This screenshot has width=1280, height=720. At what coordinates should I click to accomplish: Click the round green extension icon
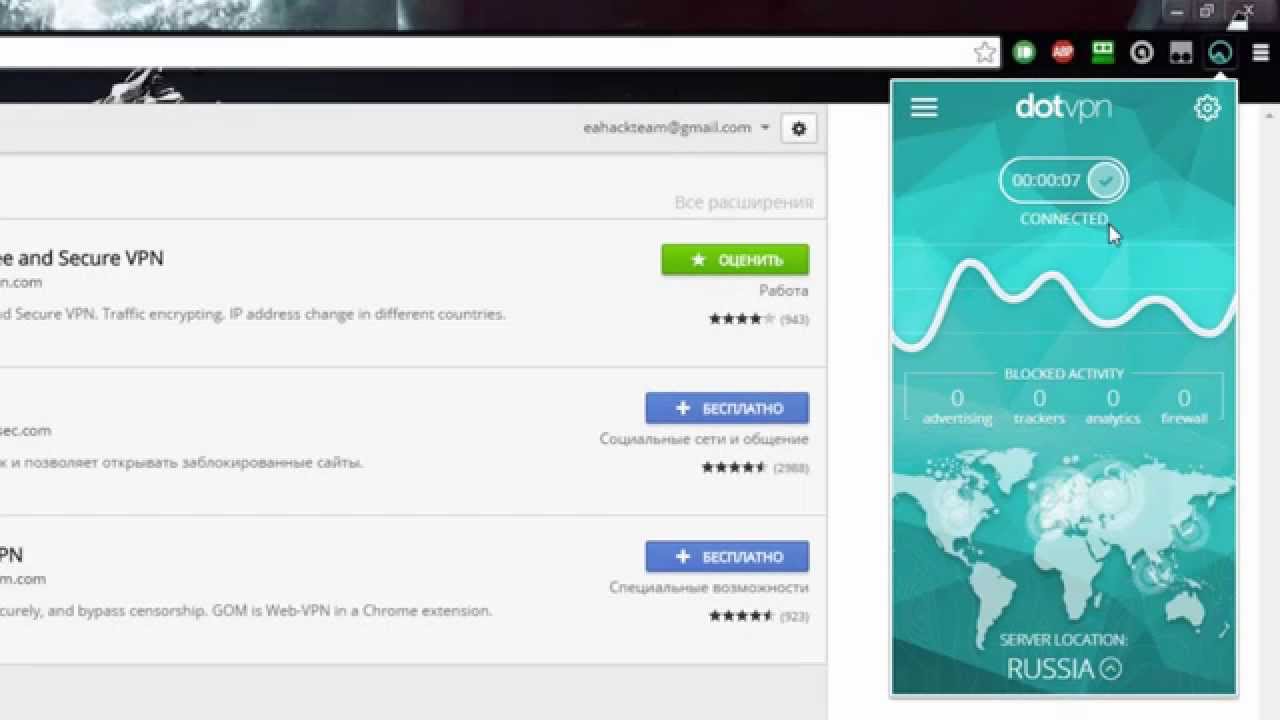1024,52
